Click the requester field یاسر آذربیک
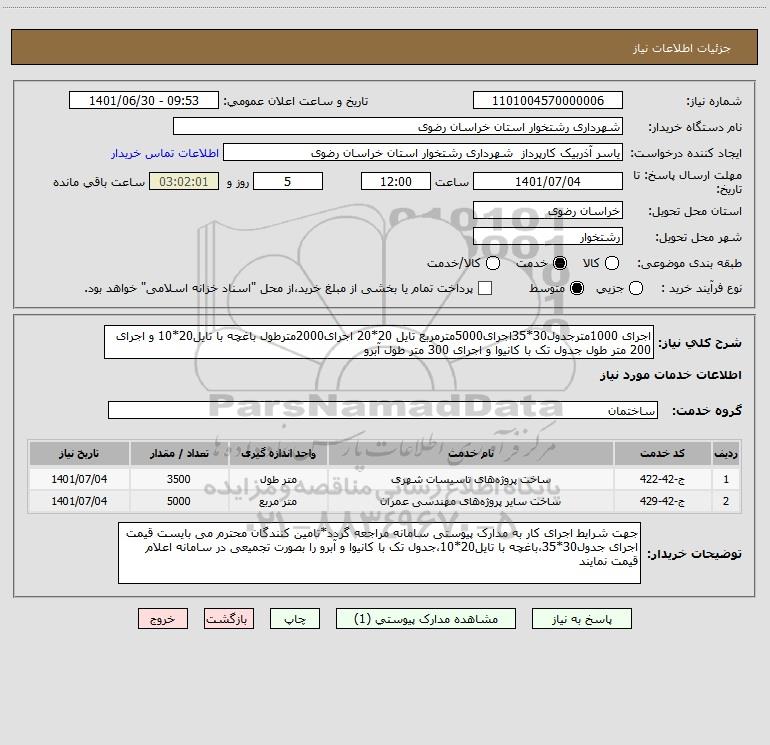 click(423, 153)
